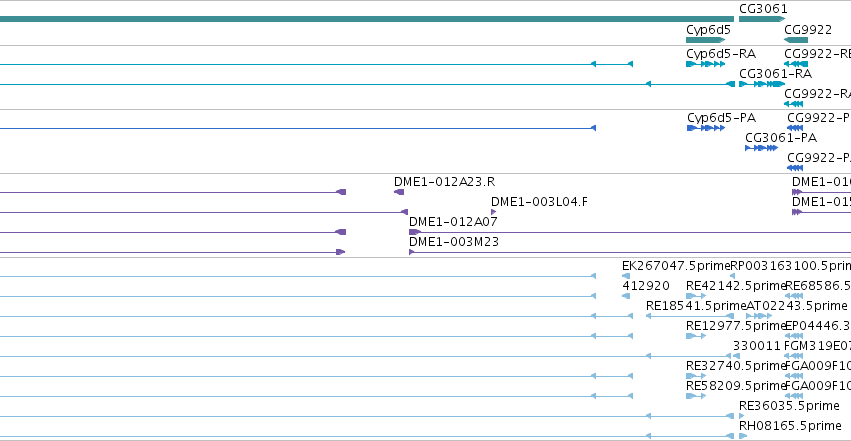Click the 412920 EST label
851x441 pixels.
point(646,286)
